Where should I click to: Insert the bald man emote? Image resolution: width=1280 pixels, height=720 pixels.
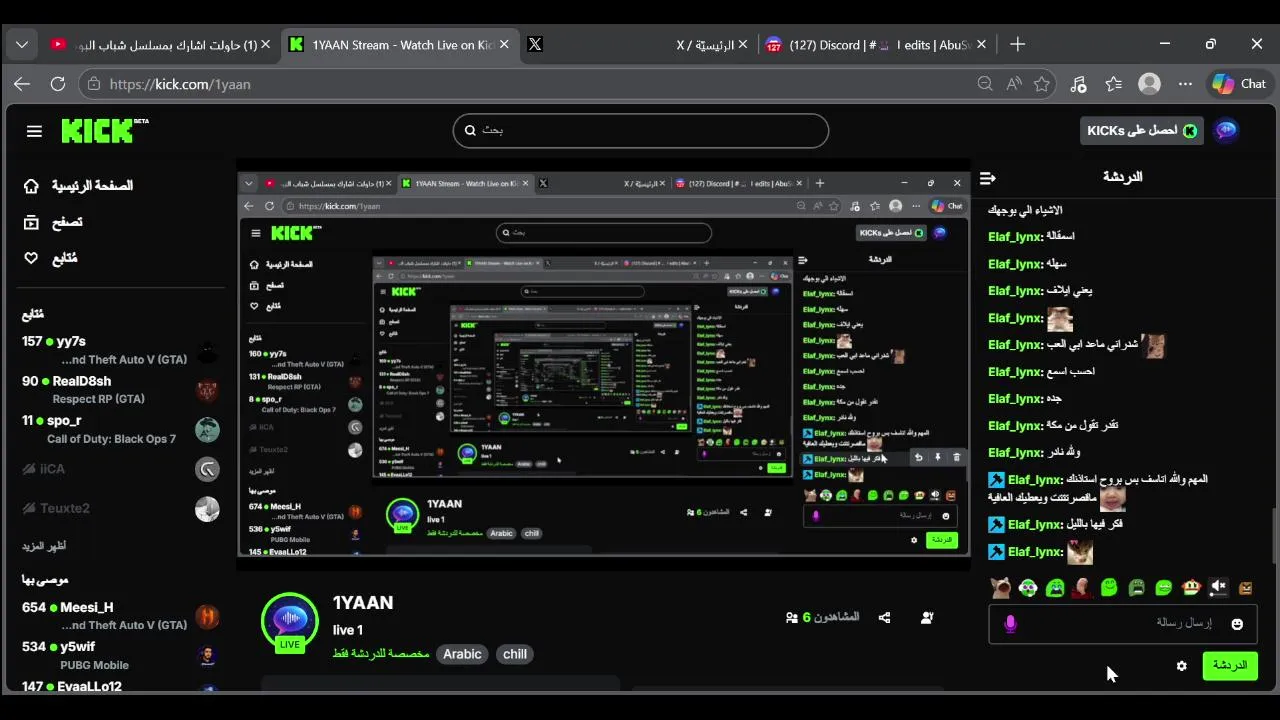(1082, 588)
